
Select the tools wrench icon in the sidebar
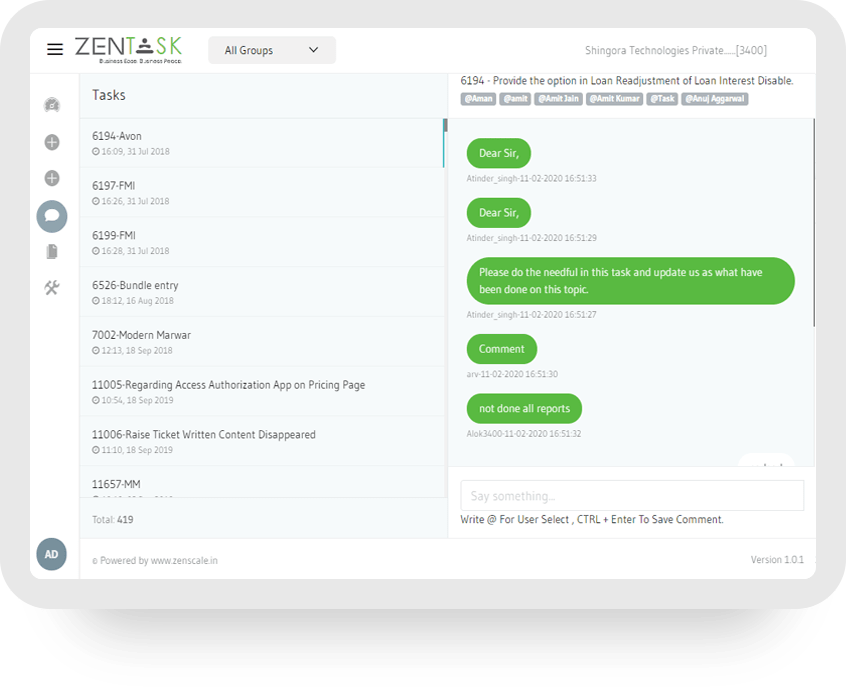pyautogui.click(x=51, y=289)
